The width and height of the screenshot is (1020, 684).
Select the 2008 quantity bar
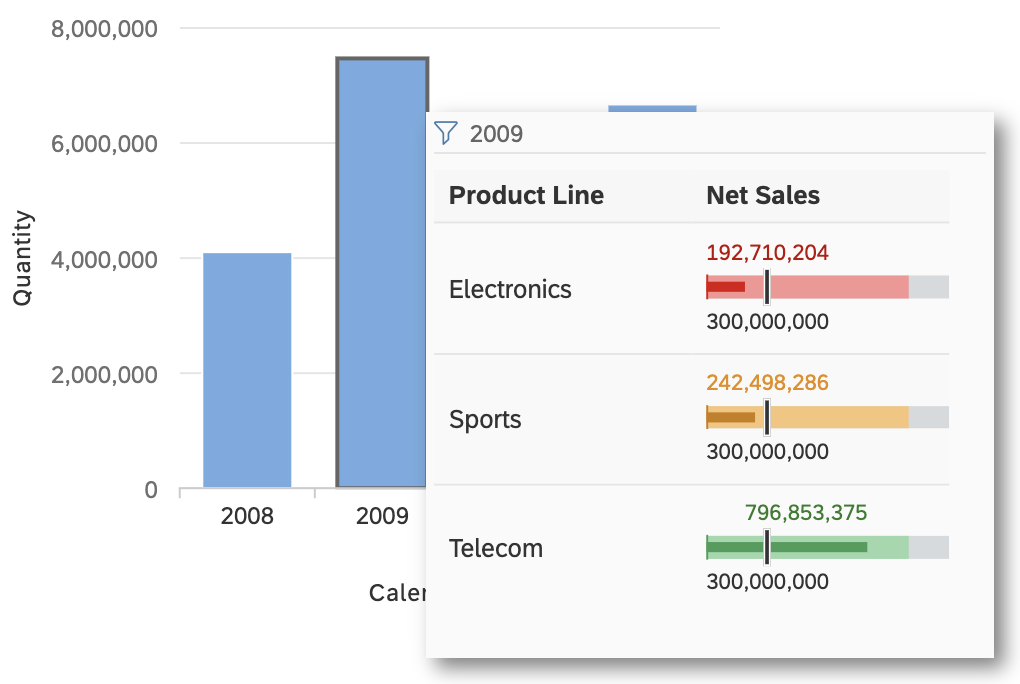(247, 370)
